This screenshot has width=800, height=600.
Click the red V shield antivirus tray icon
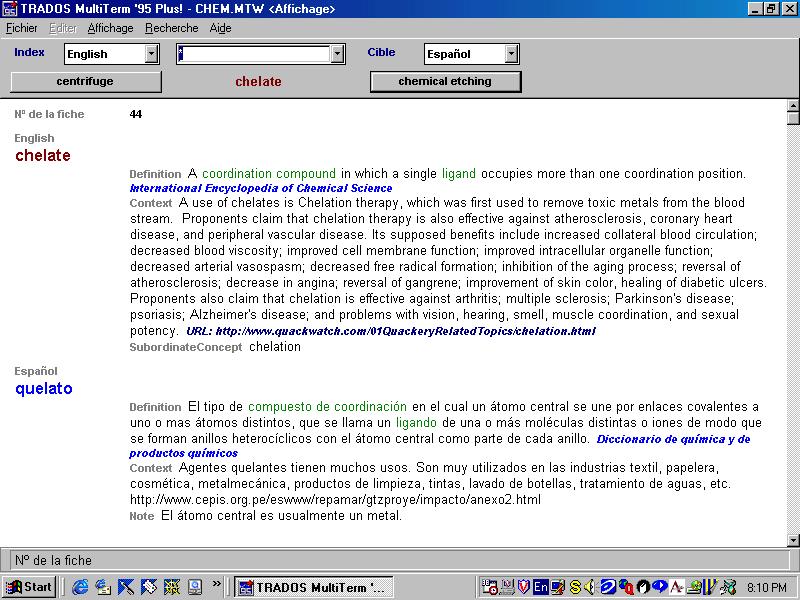pos(523,587)
